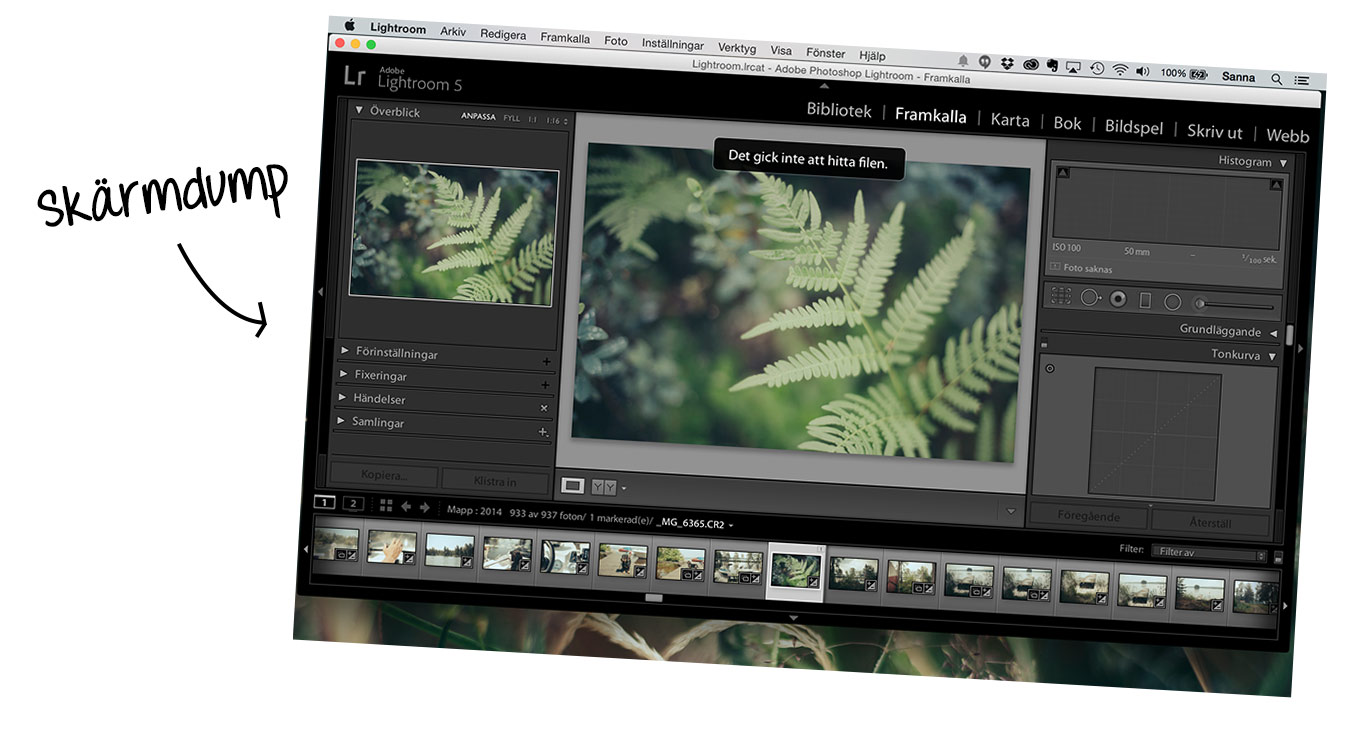Open the Apple menu
This screenshot has width=1357, height=742.
pos(350,25)
